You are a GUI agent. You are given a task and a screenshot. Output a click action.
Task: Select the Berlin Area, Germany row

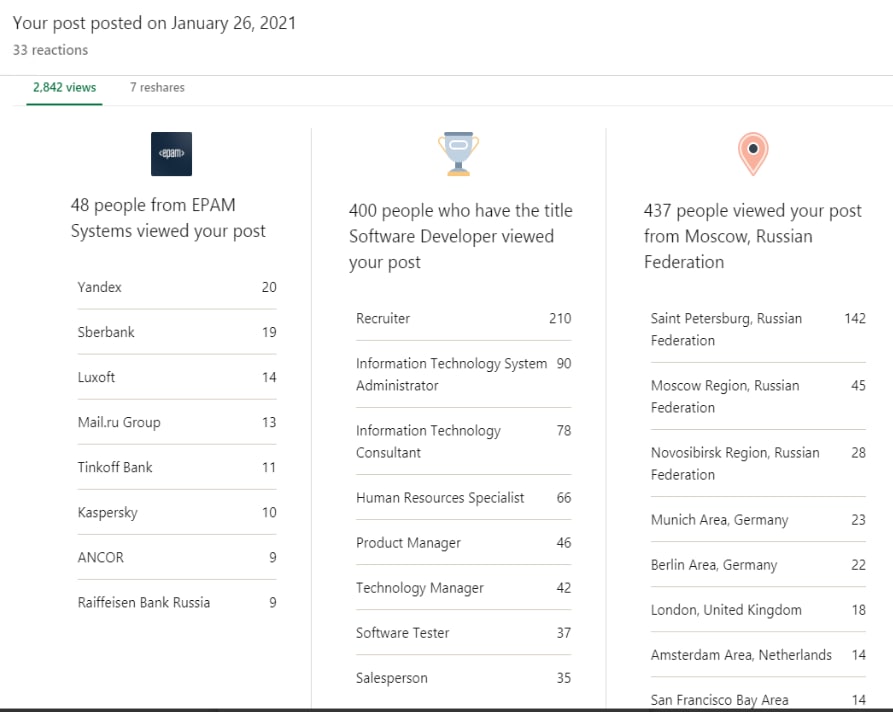(x=758, y=564)
